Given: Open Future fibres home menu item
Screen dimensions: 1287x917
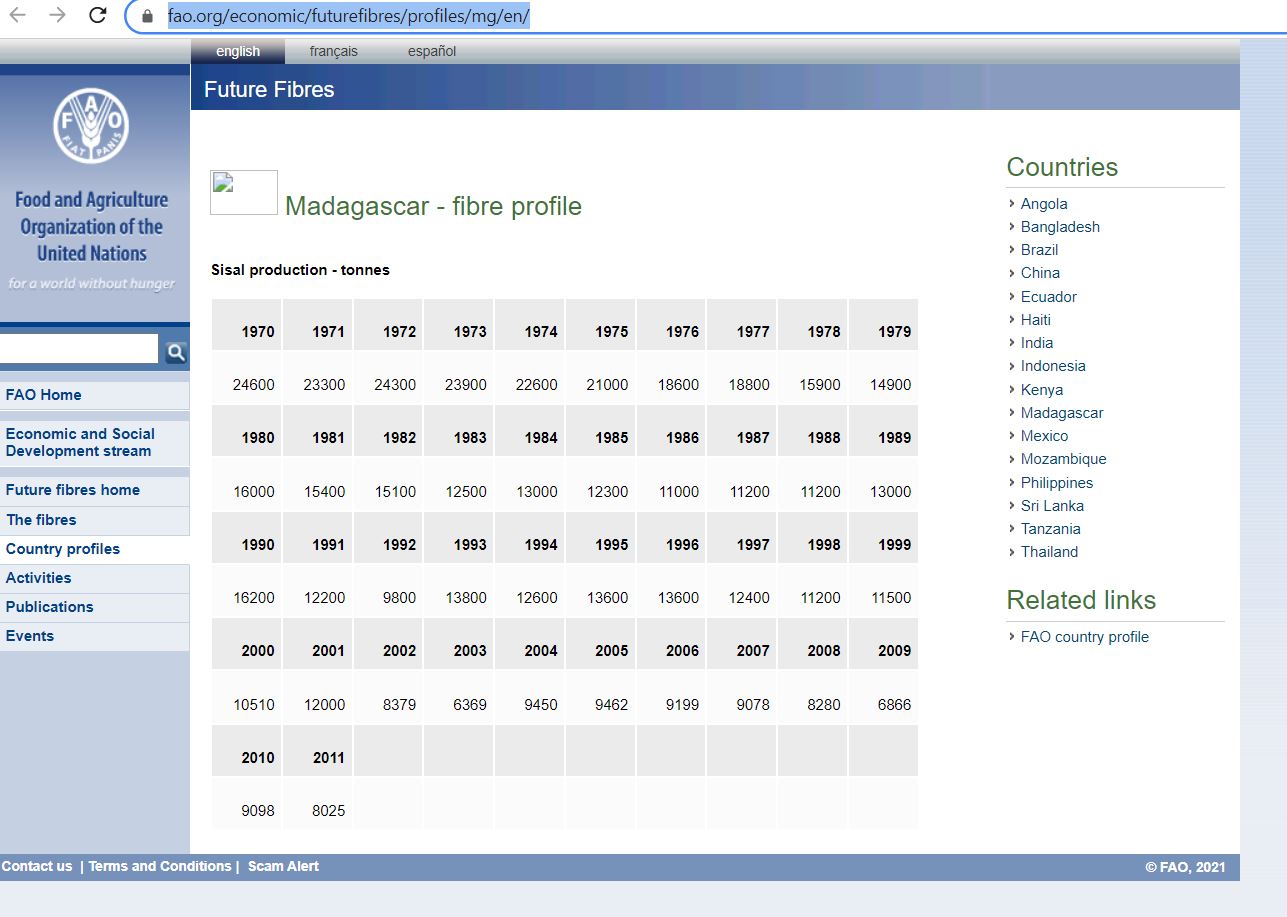Looking at the screenshot, I should [x=73, y=490].
